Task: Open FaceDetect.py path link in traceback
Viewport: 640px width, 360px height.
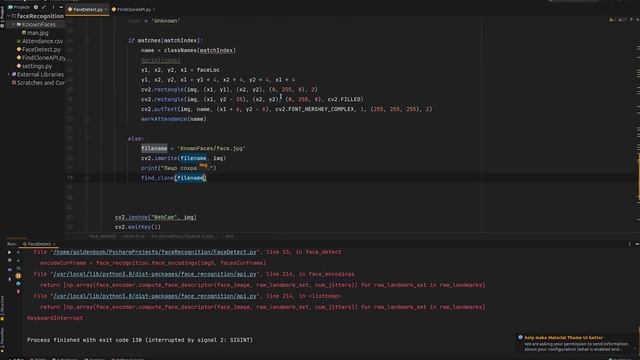Action: pyautogui.click(x=155, y=252)
